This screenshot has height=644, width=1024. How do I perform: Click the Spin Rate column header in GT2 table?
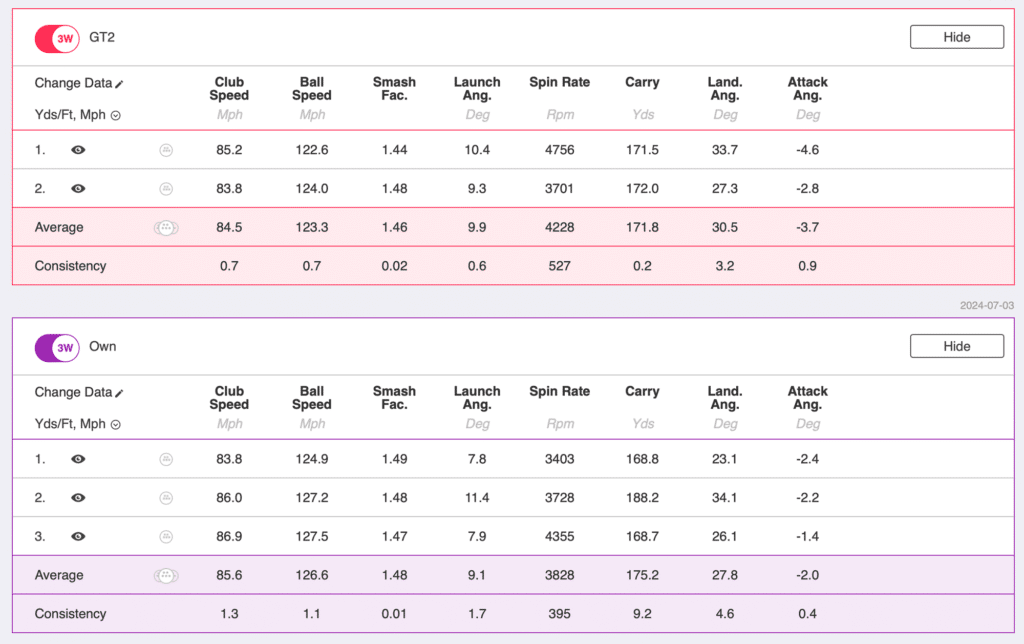coord(559,83)
